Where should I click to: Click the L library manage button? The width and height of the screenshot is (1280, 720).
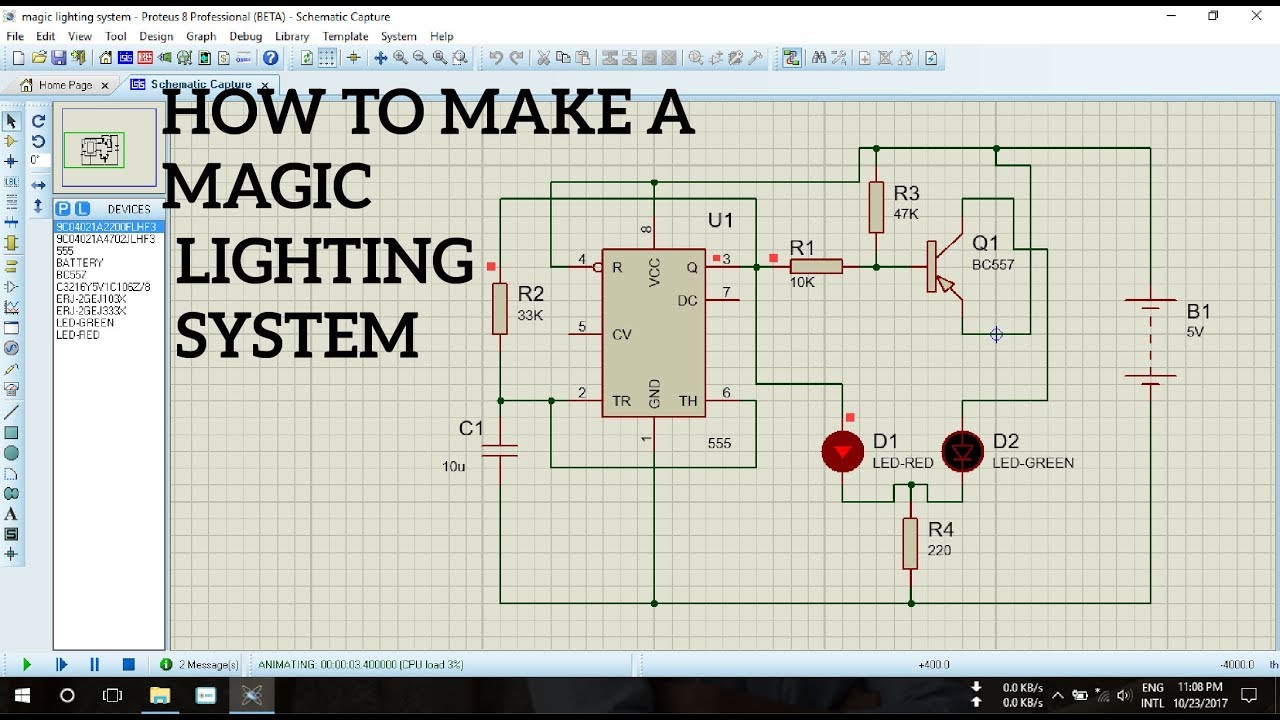pos(82,209)
